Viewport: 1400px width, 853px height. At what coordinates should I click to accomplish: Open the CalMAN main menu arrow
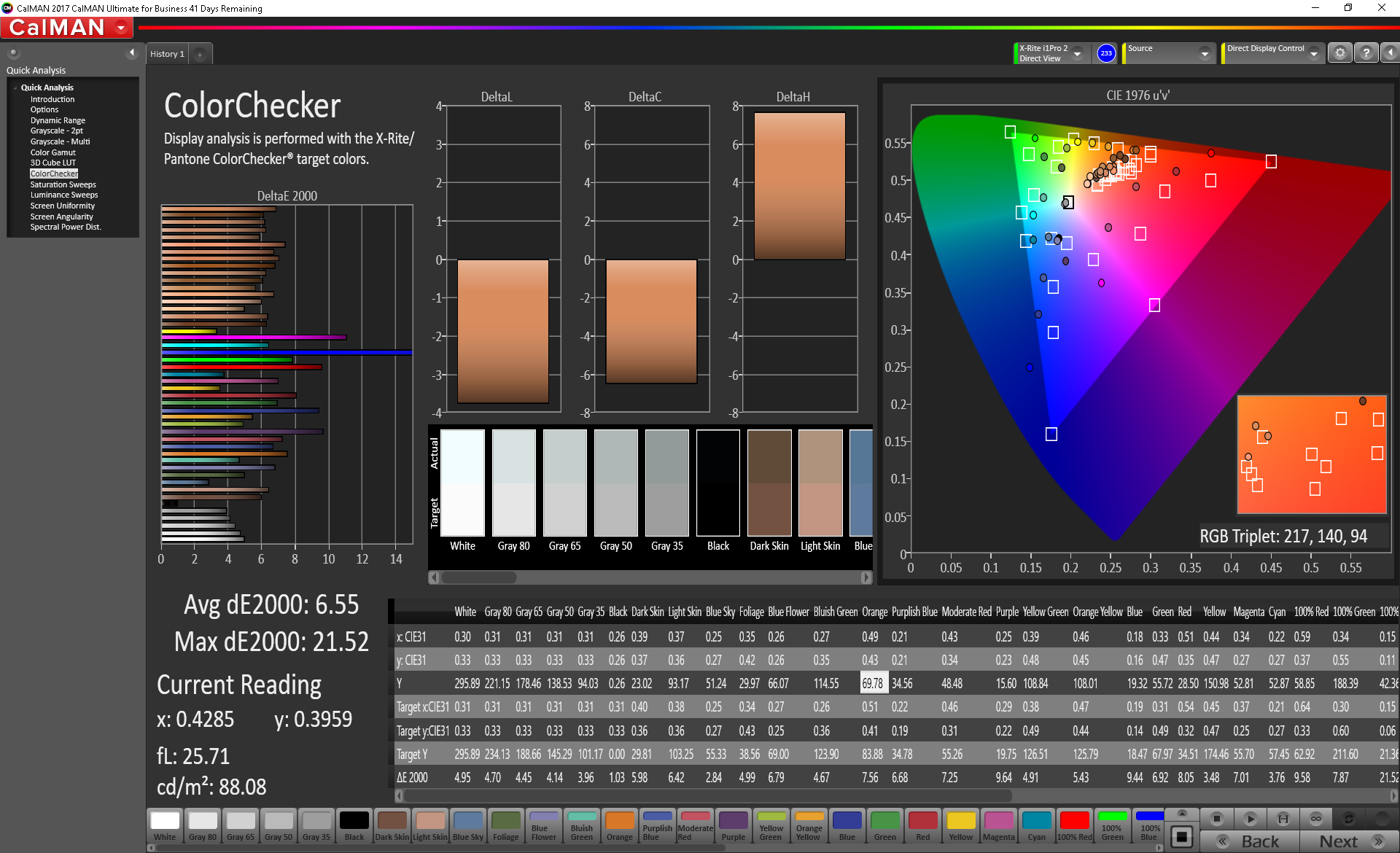121,28
